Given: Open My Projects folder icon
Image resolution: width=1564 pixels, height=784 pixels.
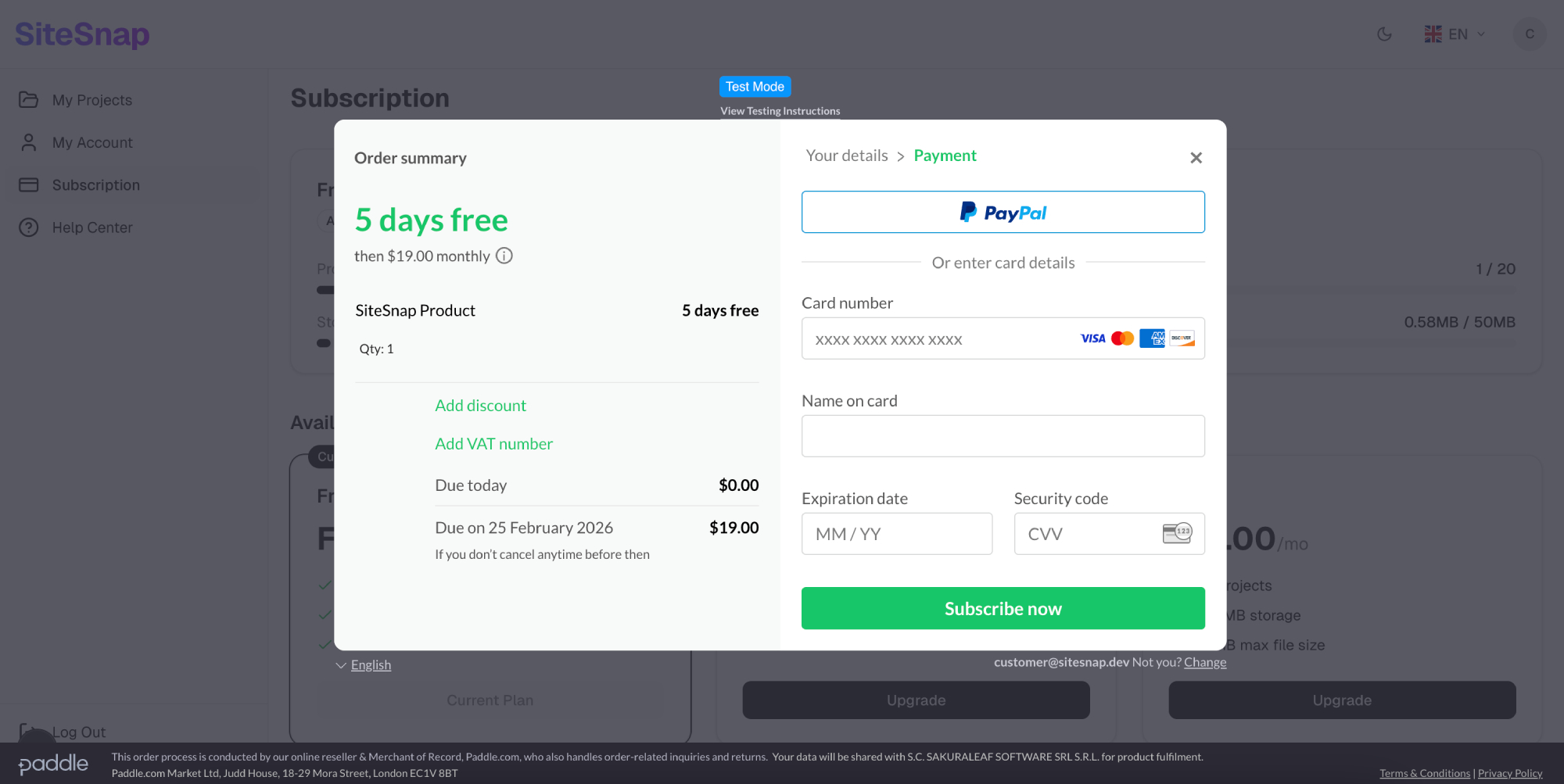Looking at the screenshot, I should tap(29, 100).
